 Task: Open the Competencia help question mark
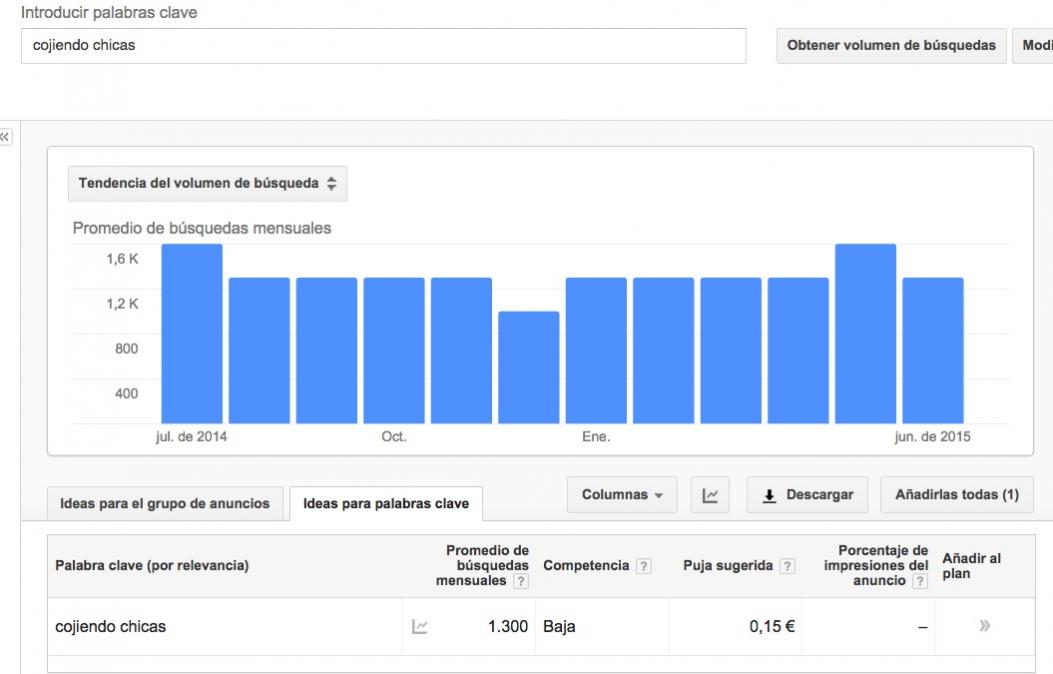(x=644, y=566)
